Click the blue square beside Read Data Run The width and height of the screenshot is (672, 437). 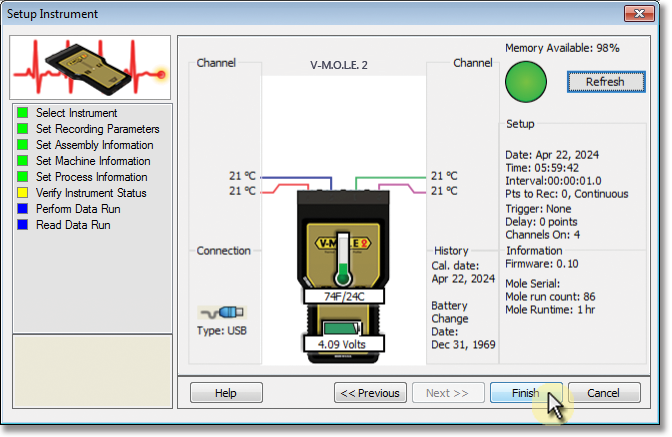coord(22,224)
